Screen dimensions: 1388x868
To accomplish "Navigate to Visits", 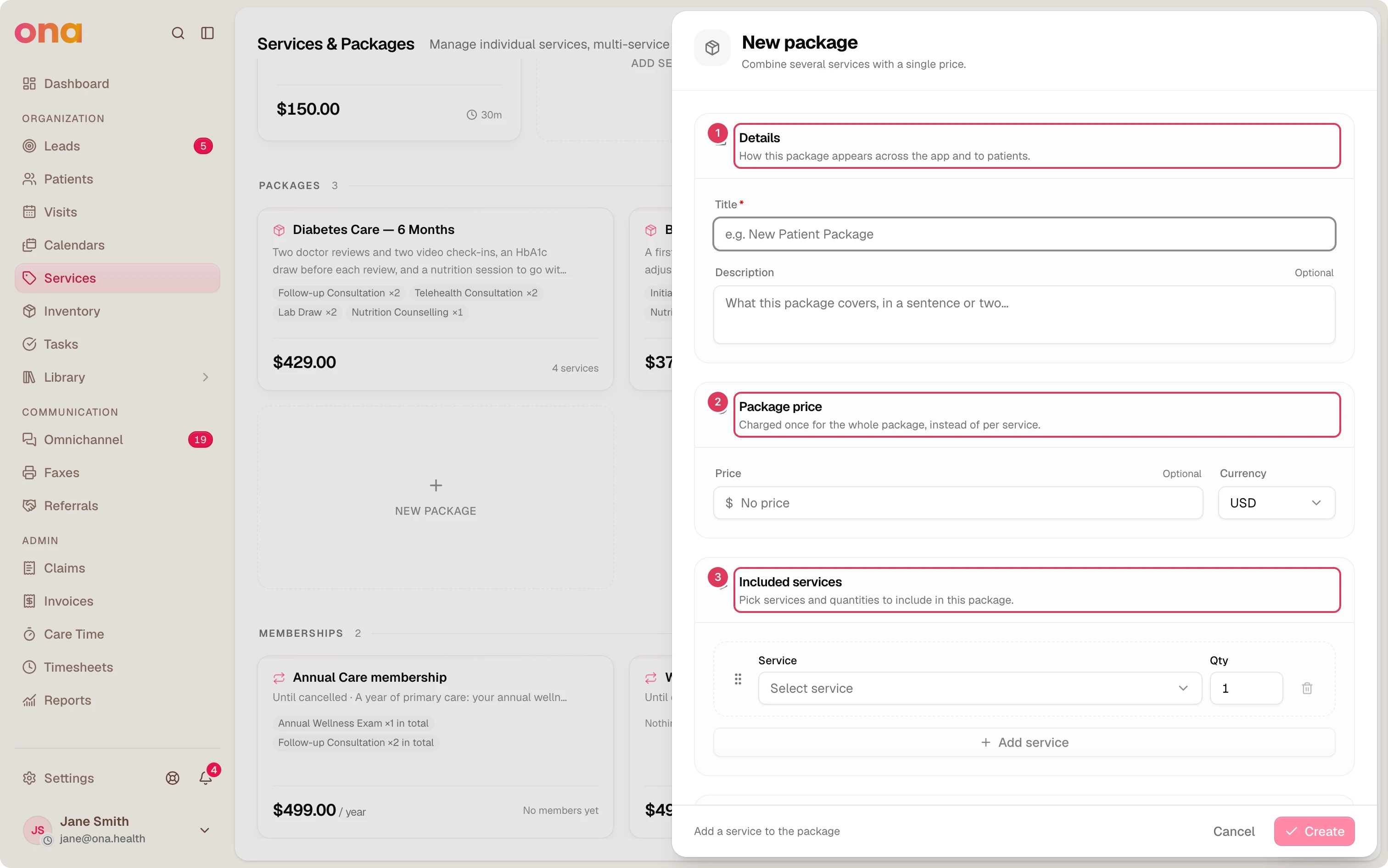I will coord(117,212).
